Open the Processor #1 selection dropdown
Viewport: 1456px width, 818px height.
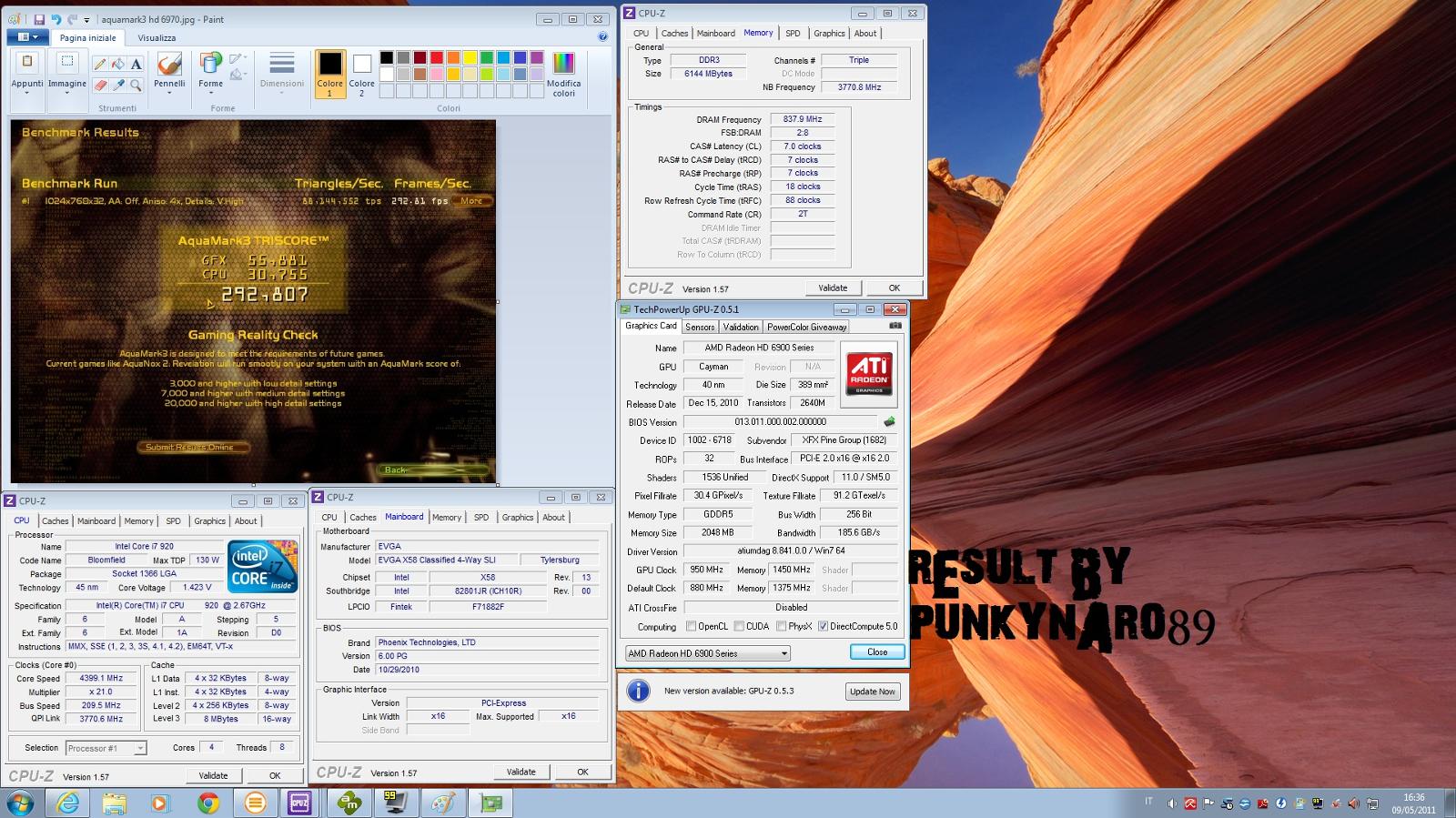click(106, 748)
